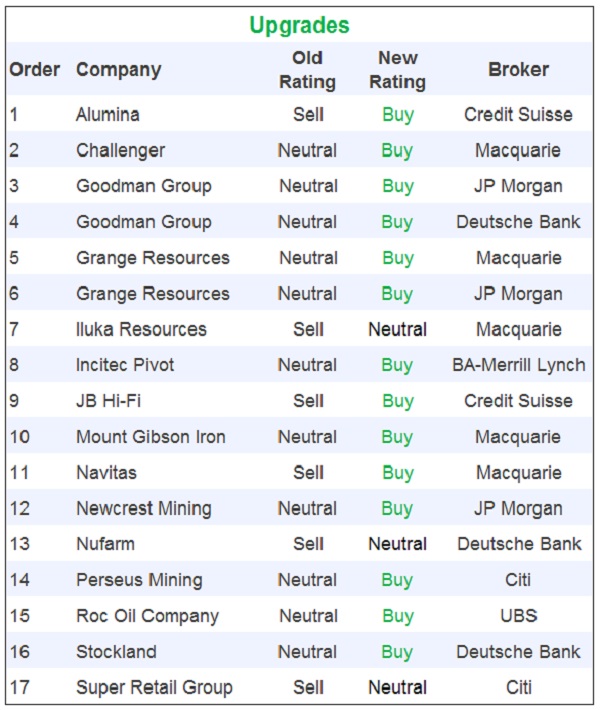The height and width of the screenshot is (710, 600).
Task: Click the Stockland company name
Action: [116, 652]
